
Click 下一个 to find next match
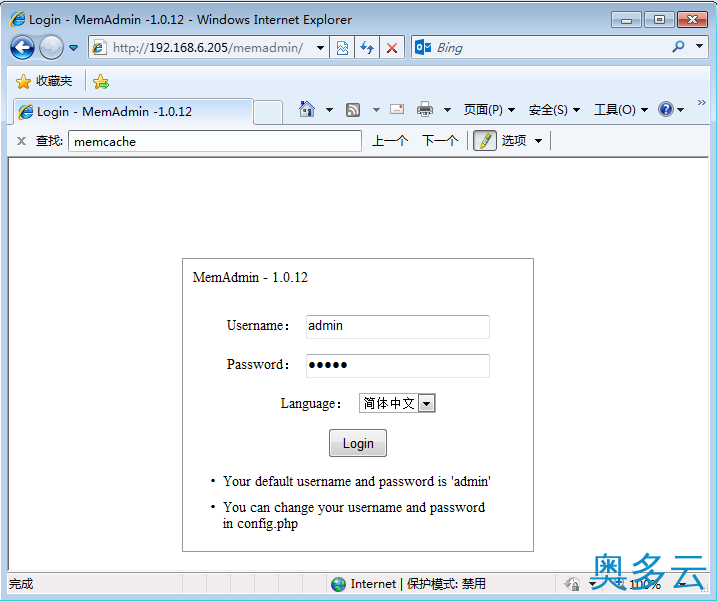click(439, 140)
